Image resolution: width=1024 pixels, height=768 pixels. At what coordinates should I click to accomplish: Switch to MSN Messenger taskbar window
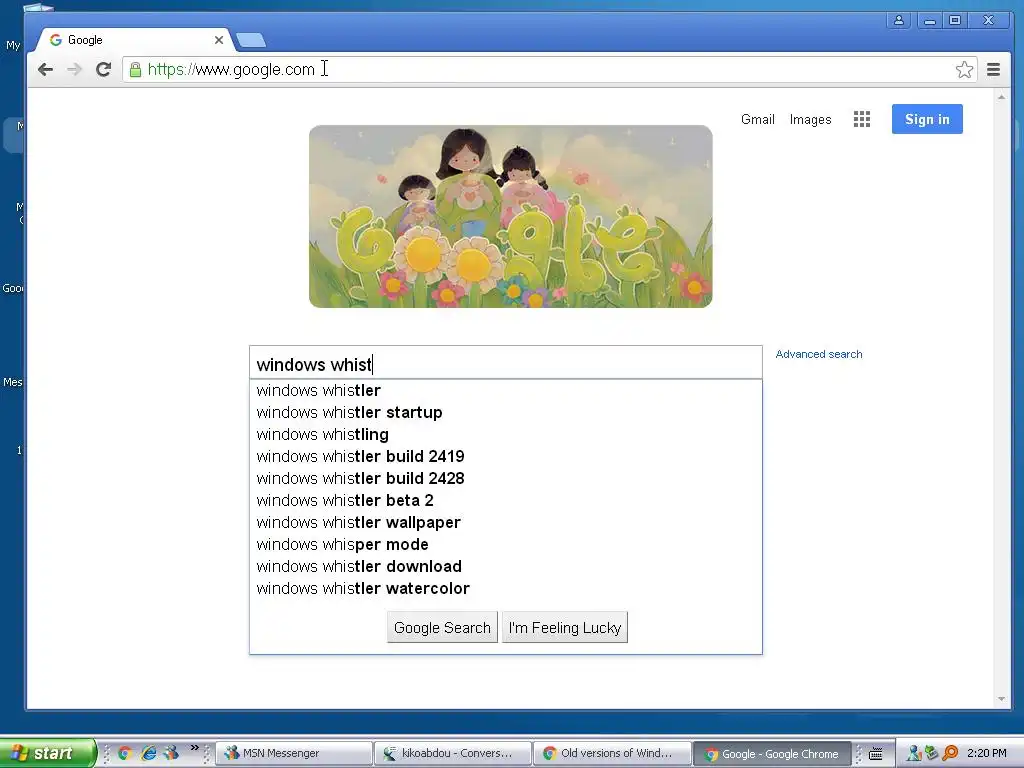294,753
